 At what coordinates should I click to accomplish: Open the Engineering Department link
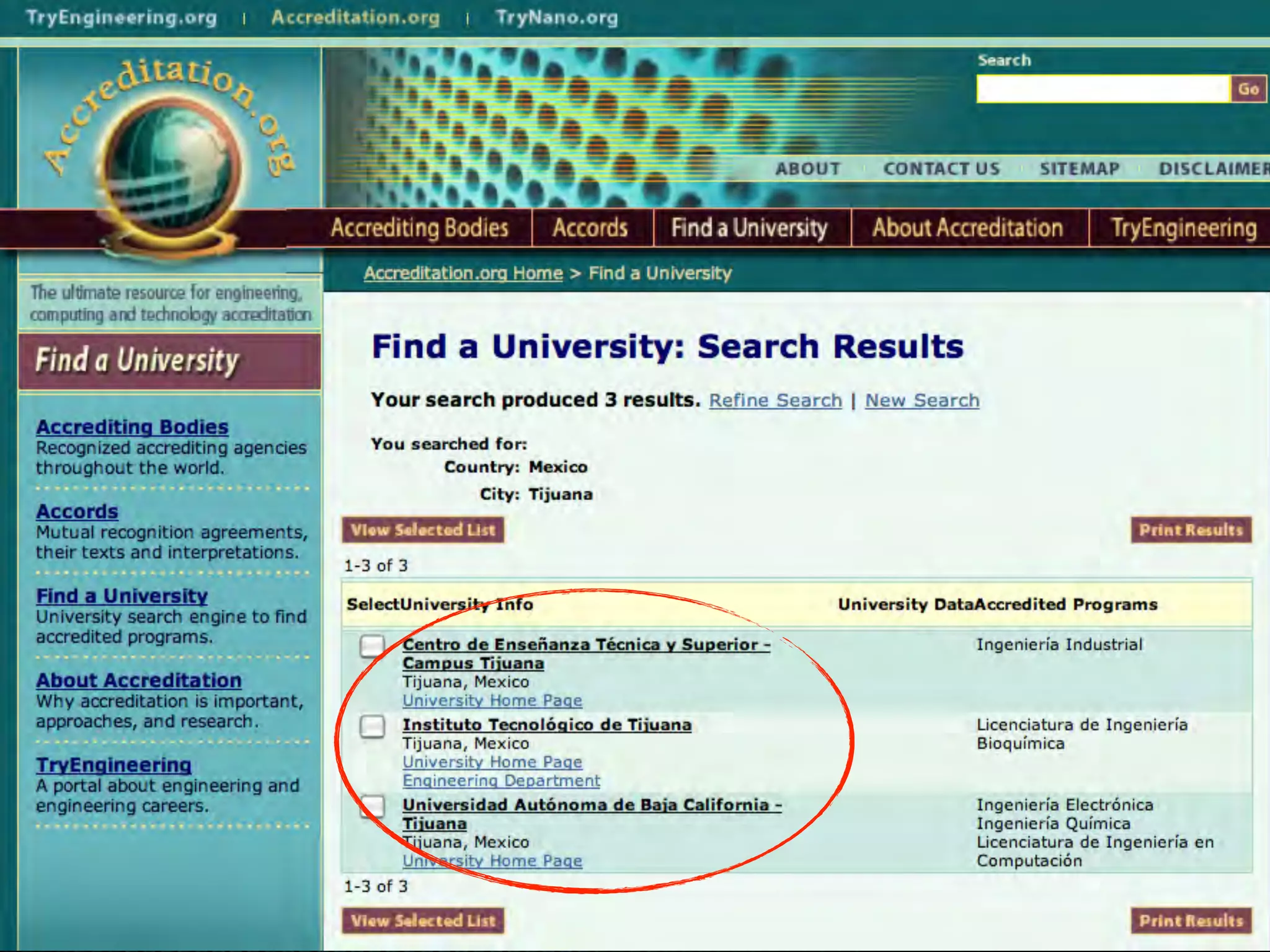(501, 780)
